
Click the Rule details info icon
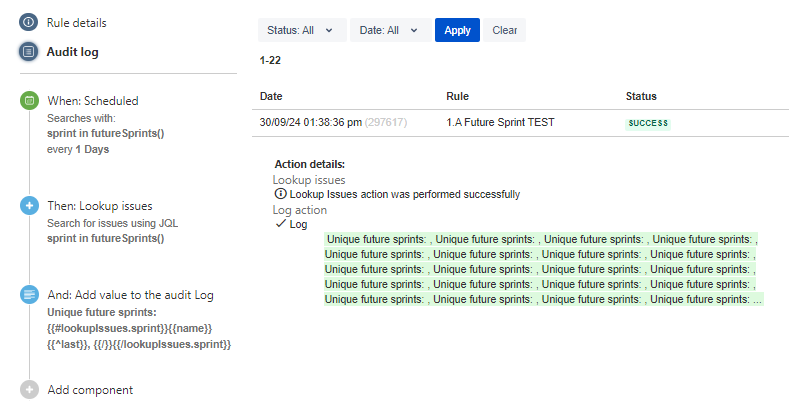pyautogui.click(x=29, y=22)
